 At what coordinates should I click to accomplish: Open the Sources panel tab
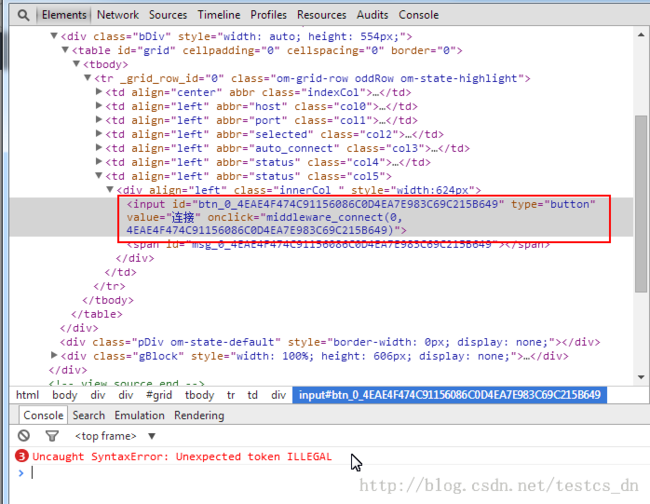click(168, 15)
